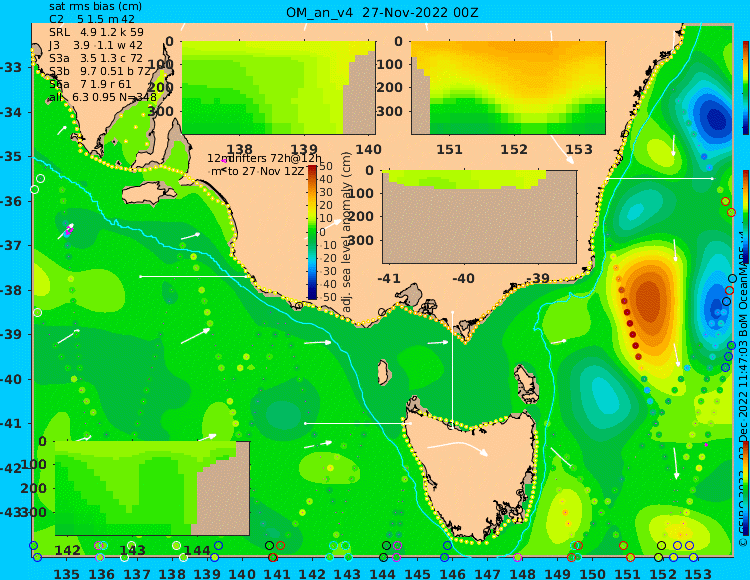Click latitude label -42
Screen dimensions: 750x580
pyautogui.click(x=11, y=468)
